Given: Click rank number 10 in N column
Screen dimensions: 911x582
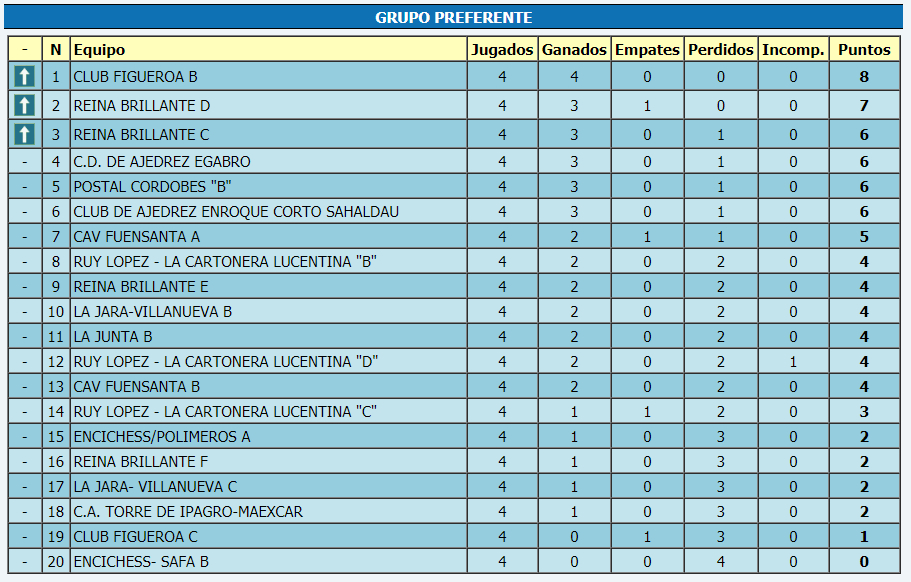Looking at the screenshot, I should tap(56, 311).
